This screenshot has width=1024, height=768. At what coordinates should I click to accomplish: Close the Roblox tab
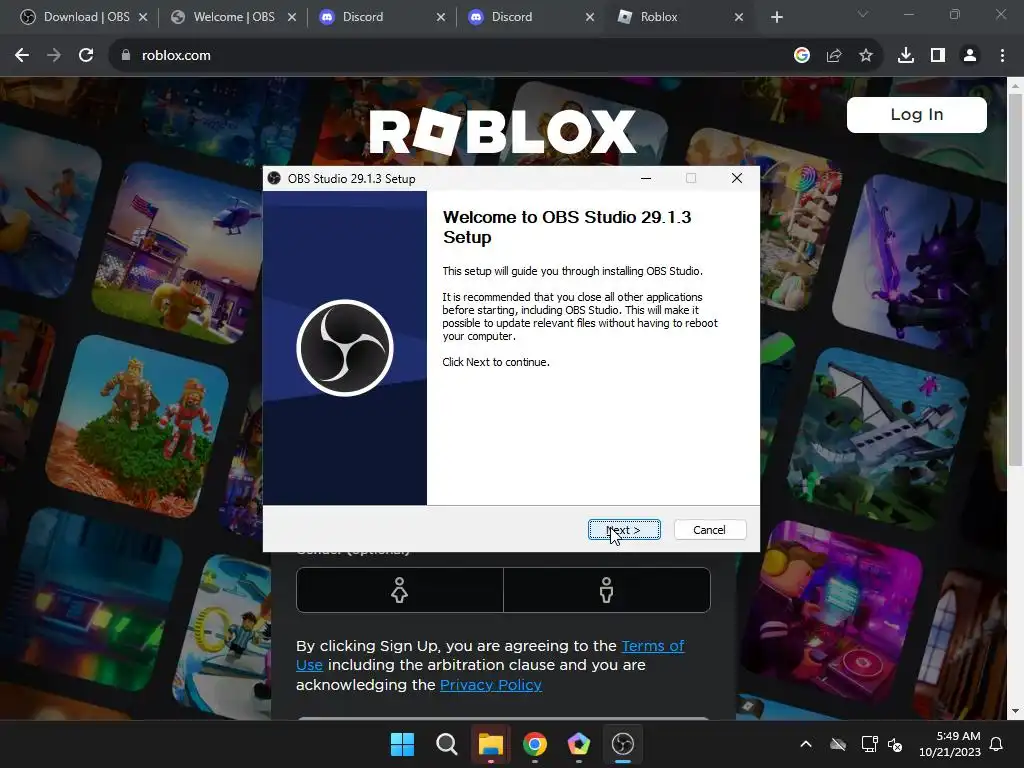click(x=739, y=17)
